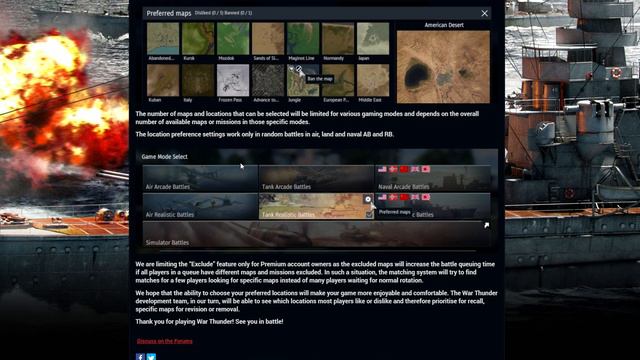Viewport: 640px width, 360px height.
Task: Select the Advance to... map thumbnail
Action: [x=268, y=80]
